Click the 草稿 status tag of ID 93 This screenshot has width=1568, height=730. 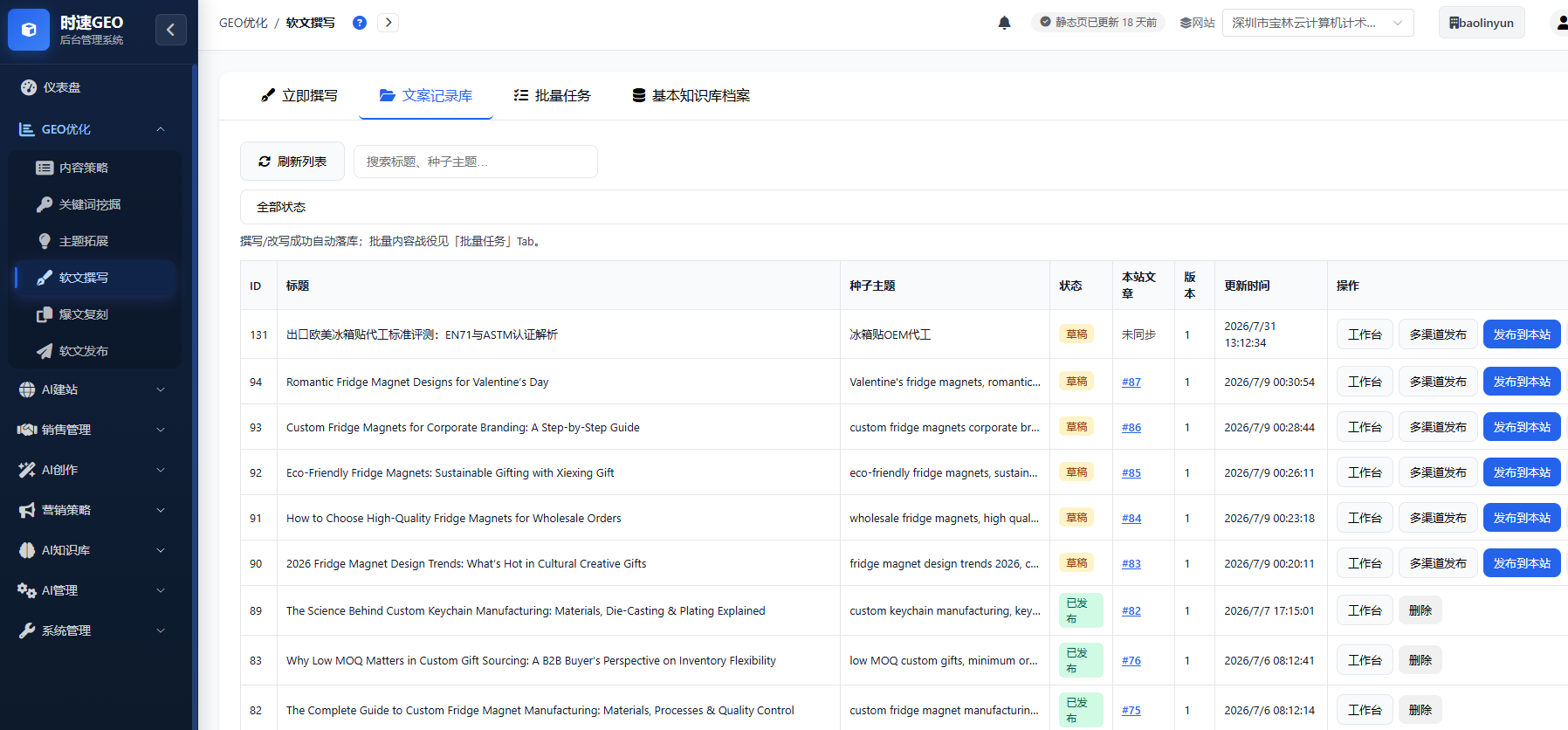1076,427
